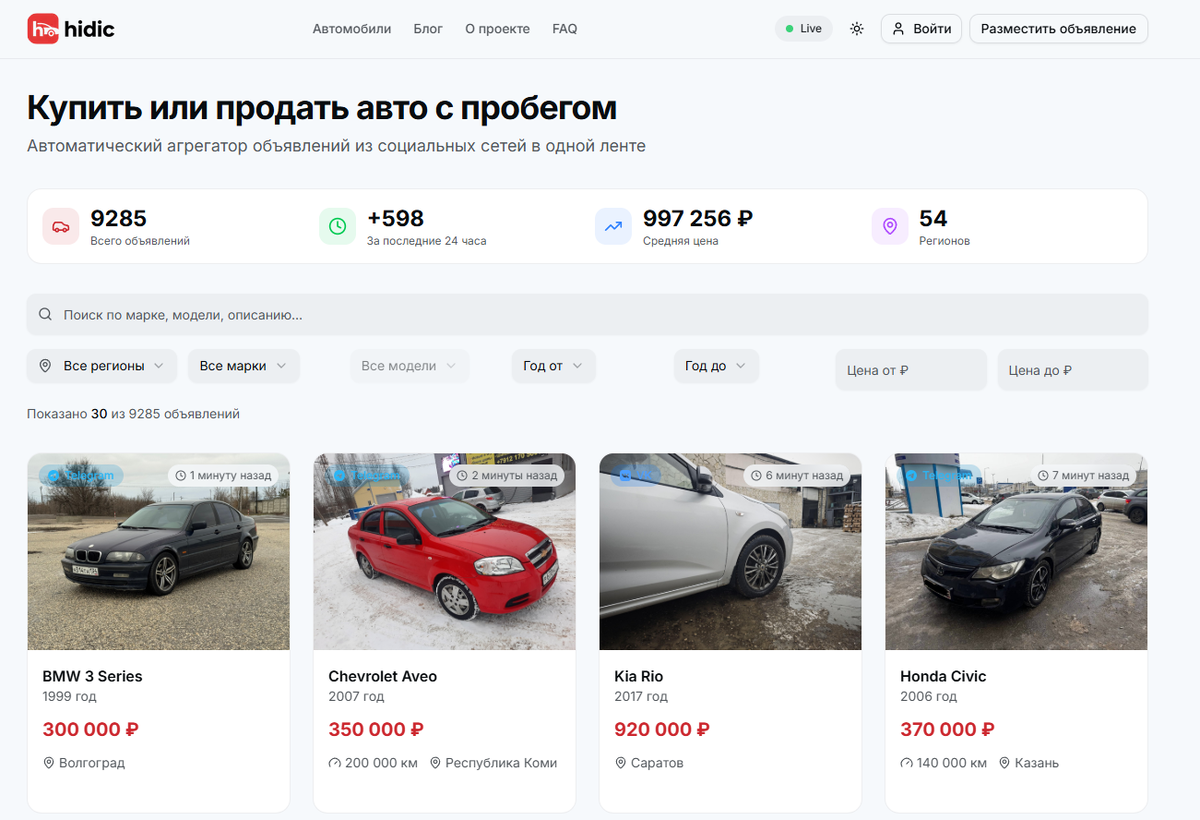Viewport: 1200px width, 820px height.
Task: Click the location pin next to Республика Коми
Action: 435,763
